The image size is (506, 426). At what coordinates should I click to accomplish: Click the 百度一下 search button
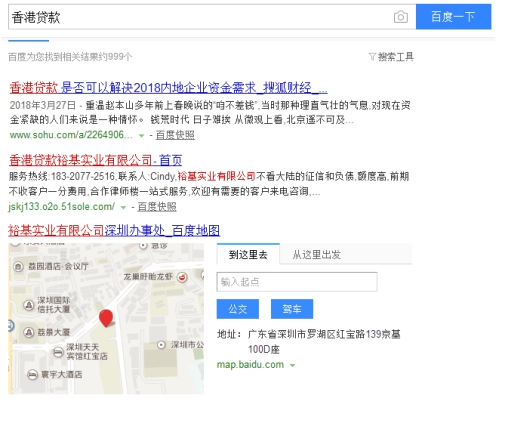click(x=453, y=17)
